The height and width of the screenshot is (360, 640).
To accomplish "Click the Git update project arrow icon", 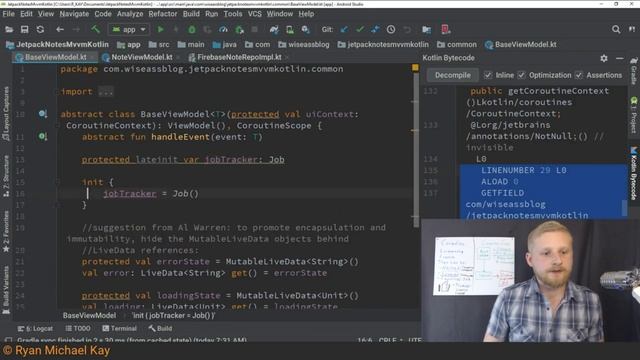I will [344, 29].
